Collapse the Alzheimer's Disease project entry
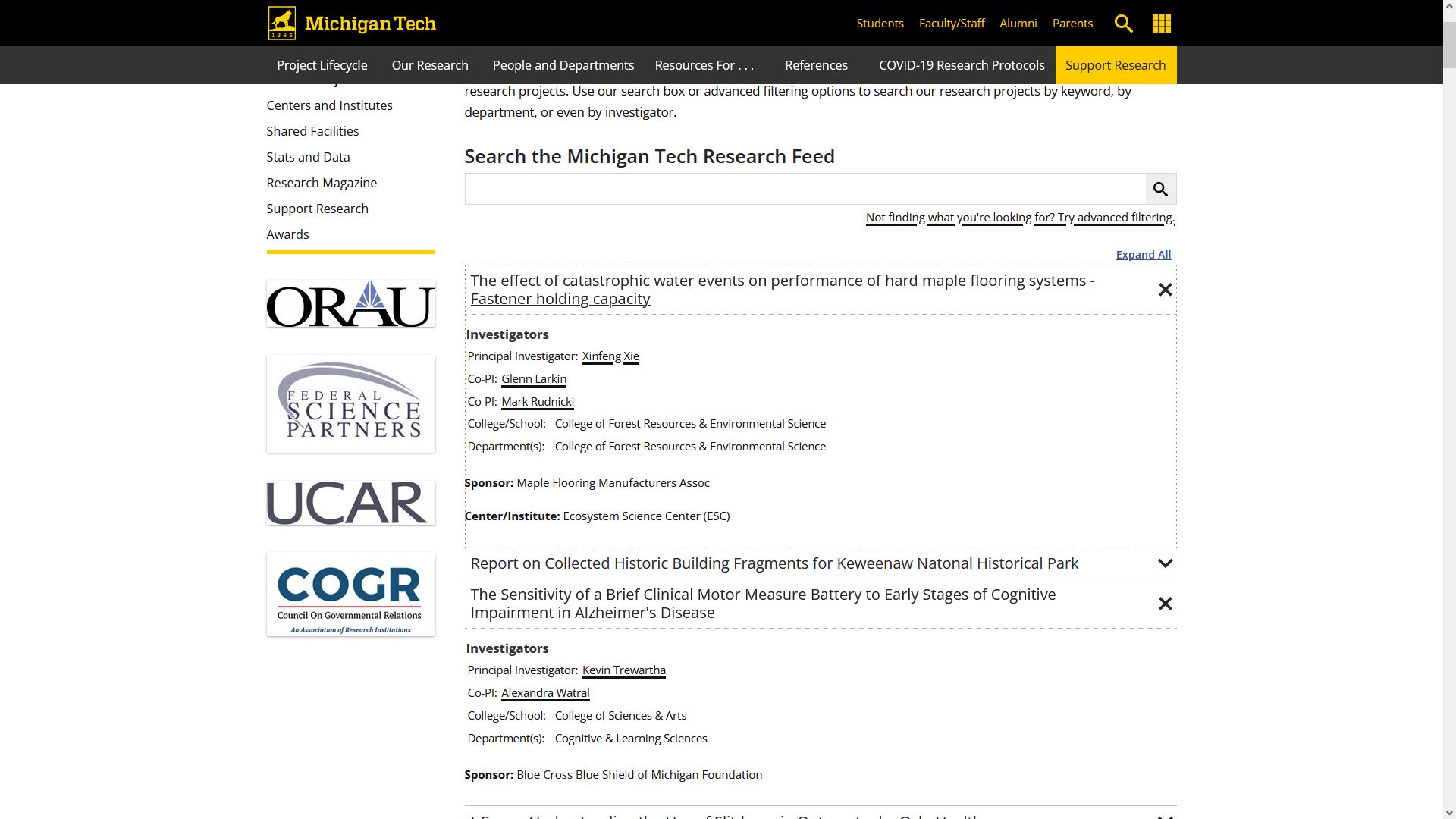1456x819 pixels. tap(1165, 604)
